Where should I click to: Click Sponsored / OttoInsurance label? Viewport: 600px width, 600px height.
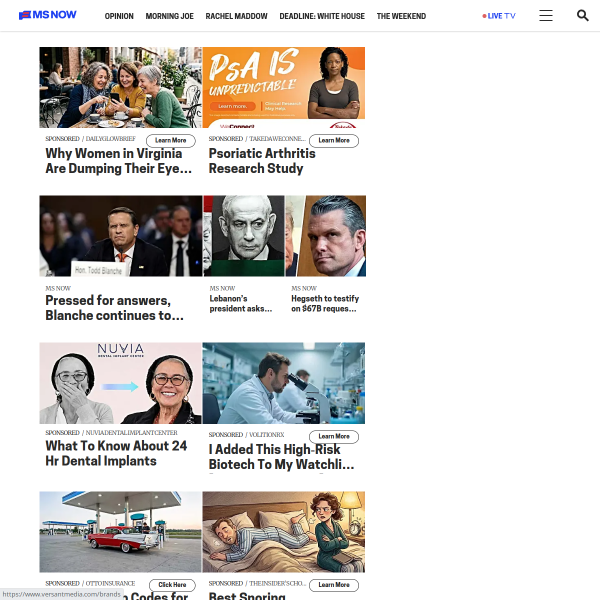click(x=90, y=583)
